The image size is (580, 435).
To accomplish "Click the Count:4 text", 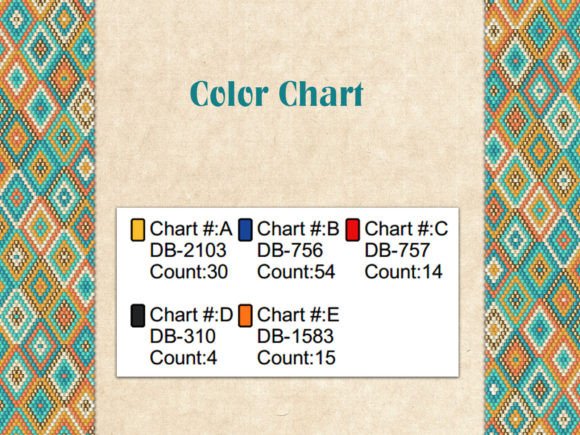I will tap(183, 358).
